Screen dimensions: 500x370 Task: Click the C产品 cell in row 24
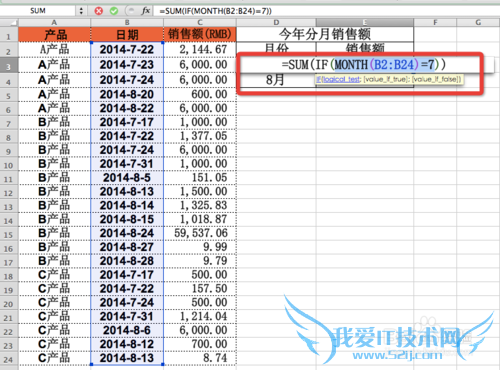point(54,358)
